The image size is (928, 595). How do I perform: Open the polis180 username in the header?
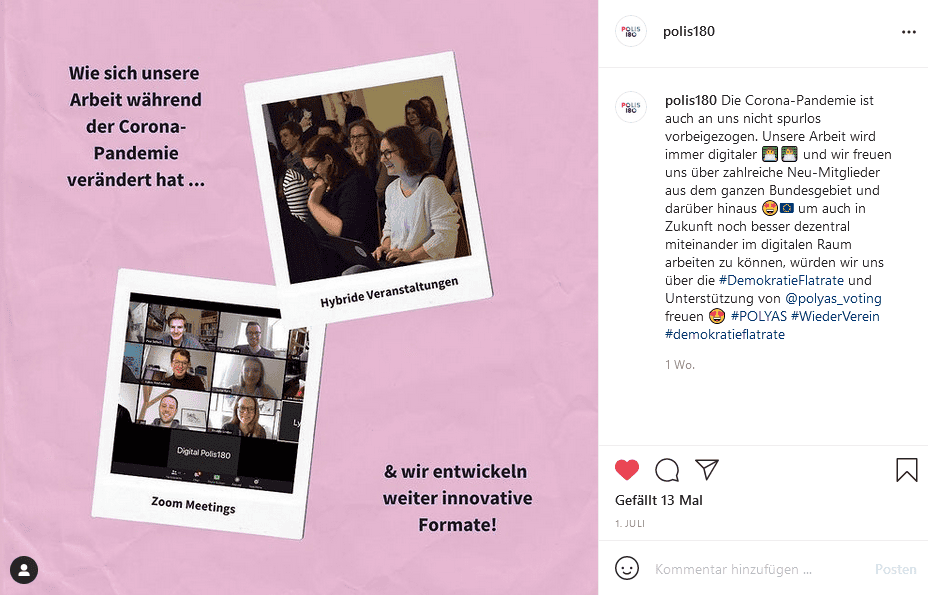pos(688,31)
